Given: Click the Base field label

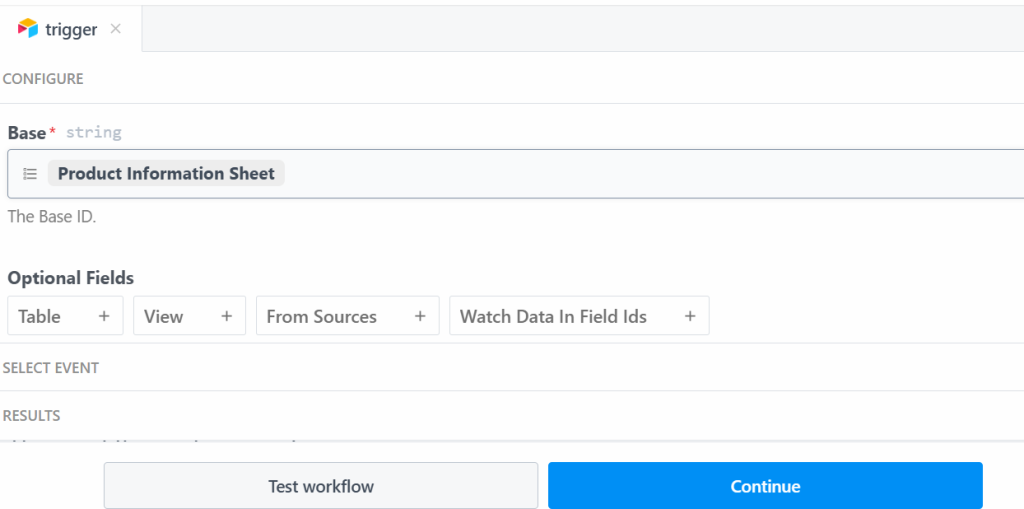Looking at the screenshot, I should tap(27, 133).
